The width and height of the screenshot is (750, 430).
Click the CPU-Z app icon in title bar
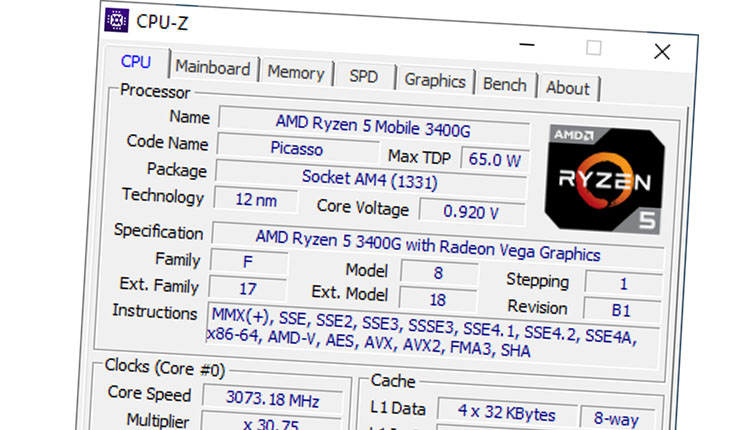(x=117, y=20)
